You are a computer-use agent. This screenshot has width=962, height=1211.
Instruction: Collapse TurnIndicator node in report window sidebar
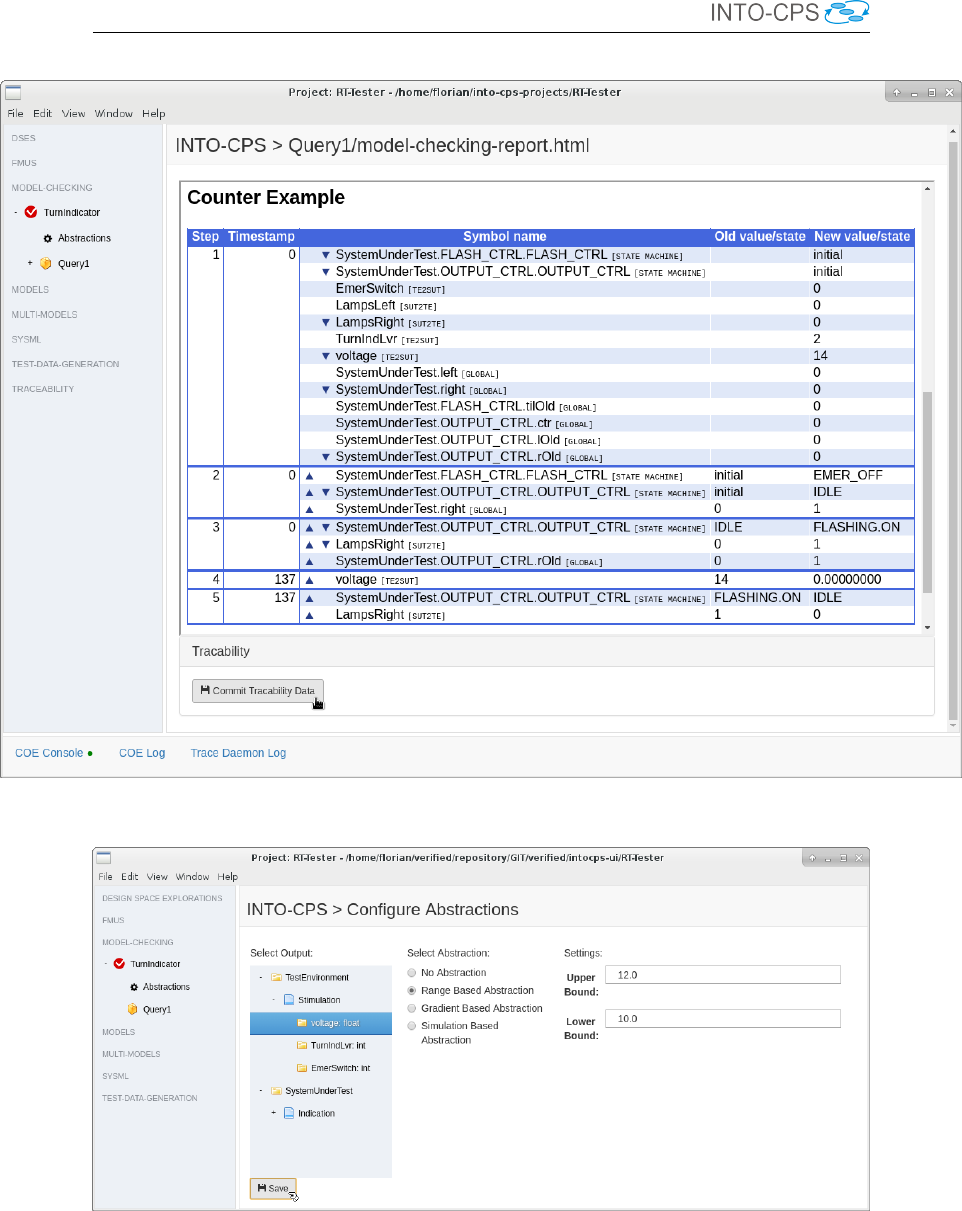[16, 212]
